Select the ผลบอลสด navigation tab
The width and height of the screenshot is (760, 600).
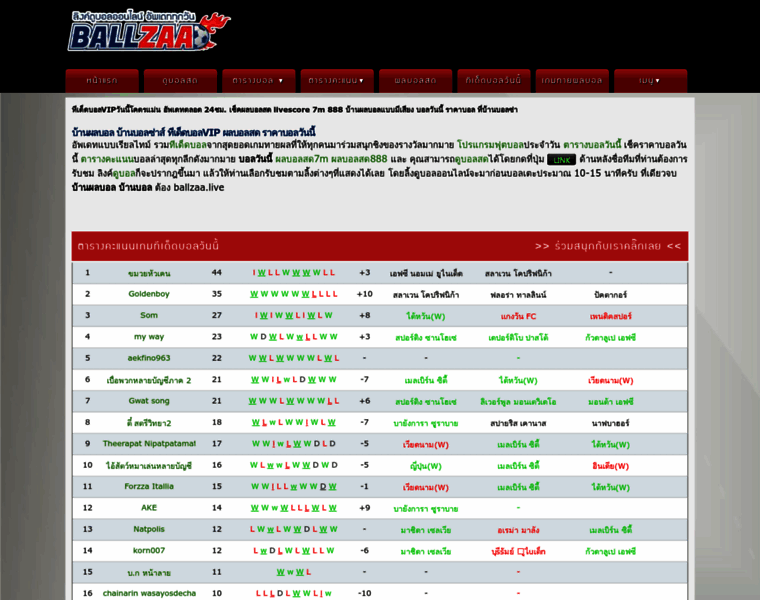(414, 80)
